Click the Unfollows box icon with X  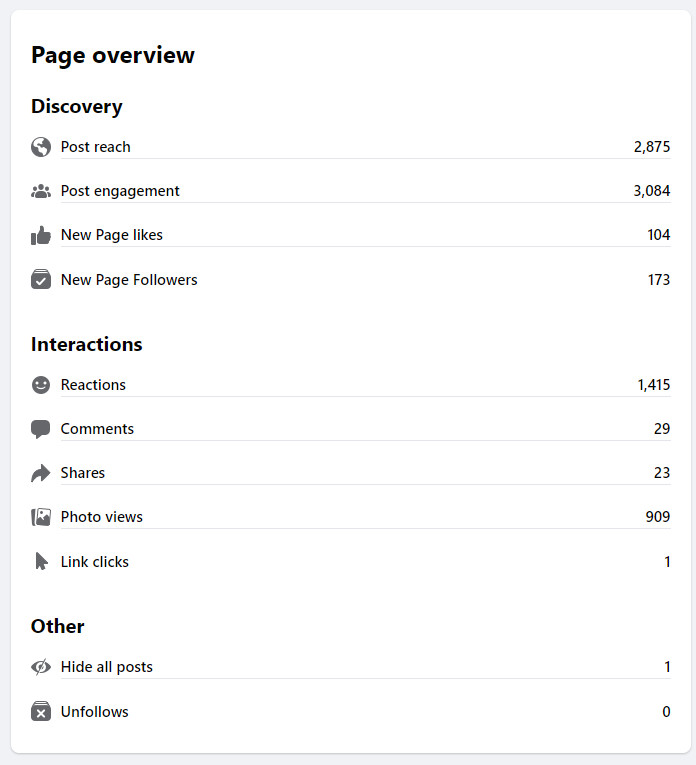(41, 712)
